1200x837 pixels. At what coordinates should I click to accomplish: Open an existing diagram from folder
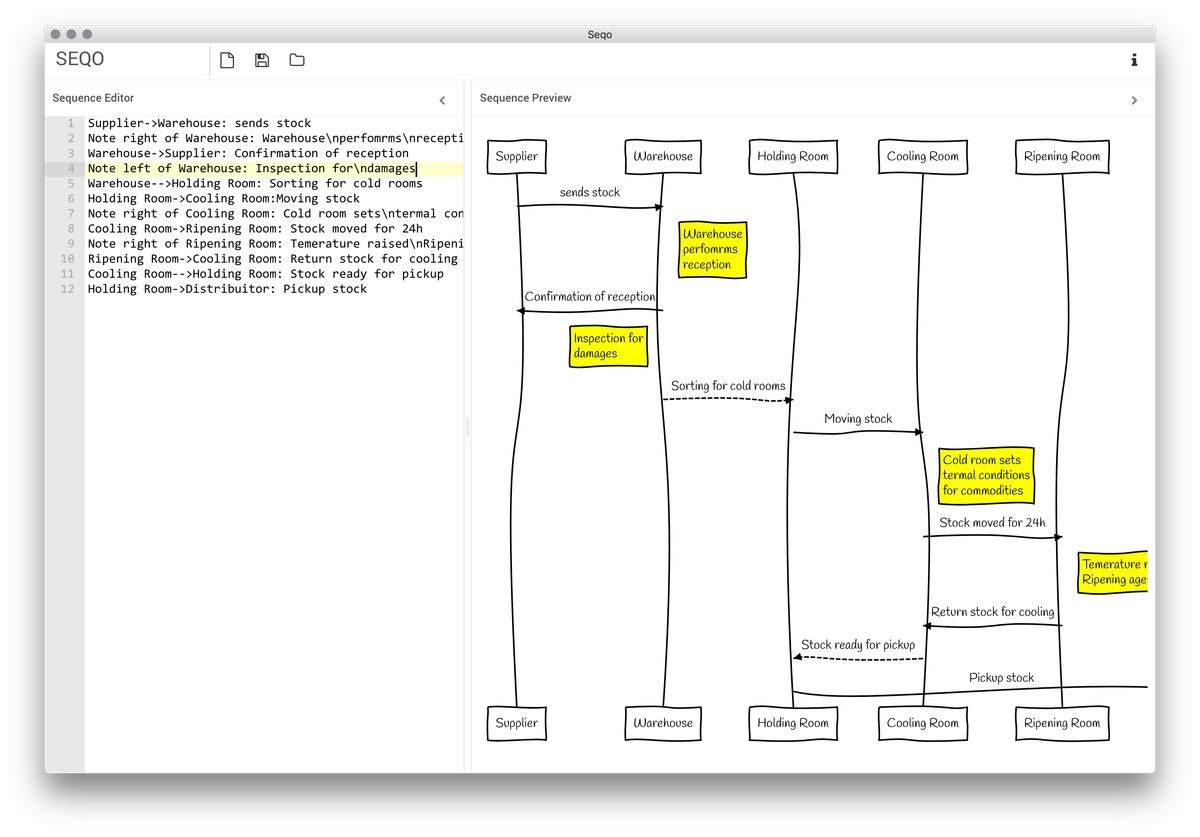pos(296,60)
